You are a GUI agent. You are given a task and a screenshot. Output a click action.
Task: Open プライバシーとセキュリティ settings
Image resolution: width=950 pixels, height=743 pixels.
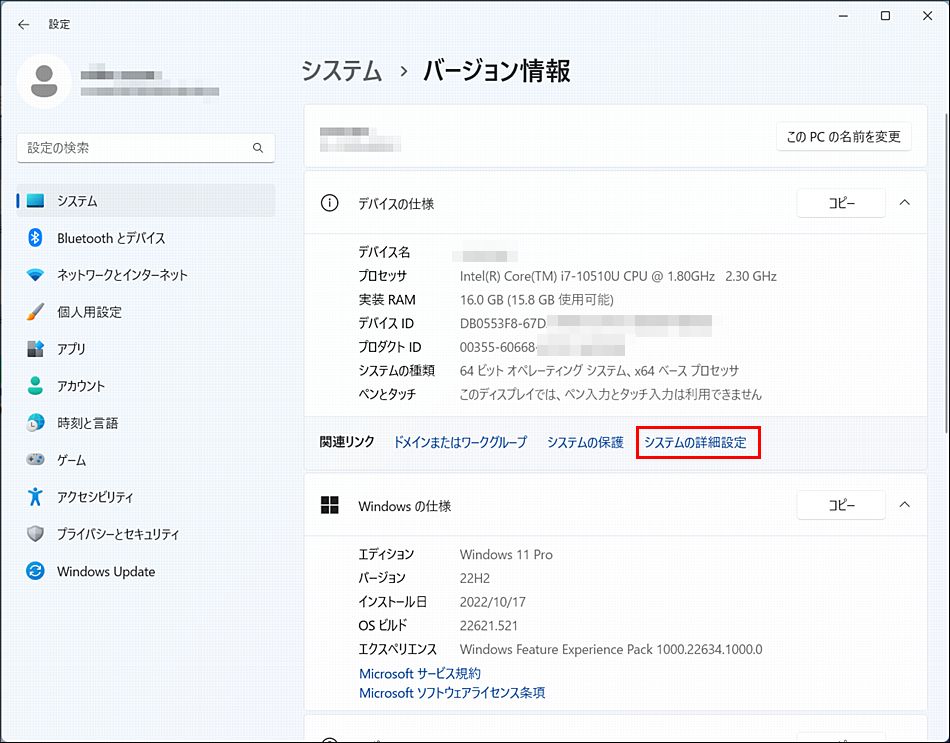(x=109, y=534)
